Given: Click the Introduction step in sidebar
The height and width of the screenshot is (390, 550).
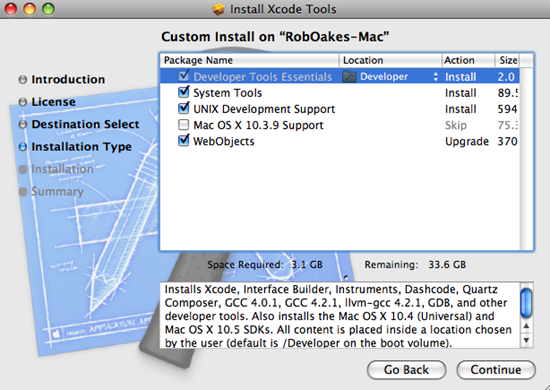Looking at the screenshot, I should click(x=68, y=79).
